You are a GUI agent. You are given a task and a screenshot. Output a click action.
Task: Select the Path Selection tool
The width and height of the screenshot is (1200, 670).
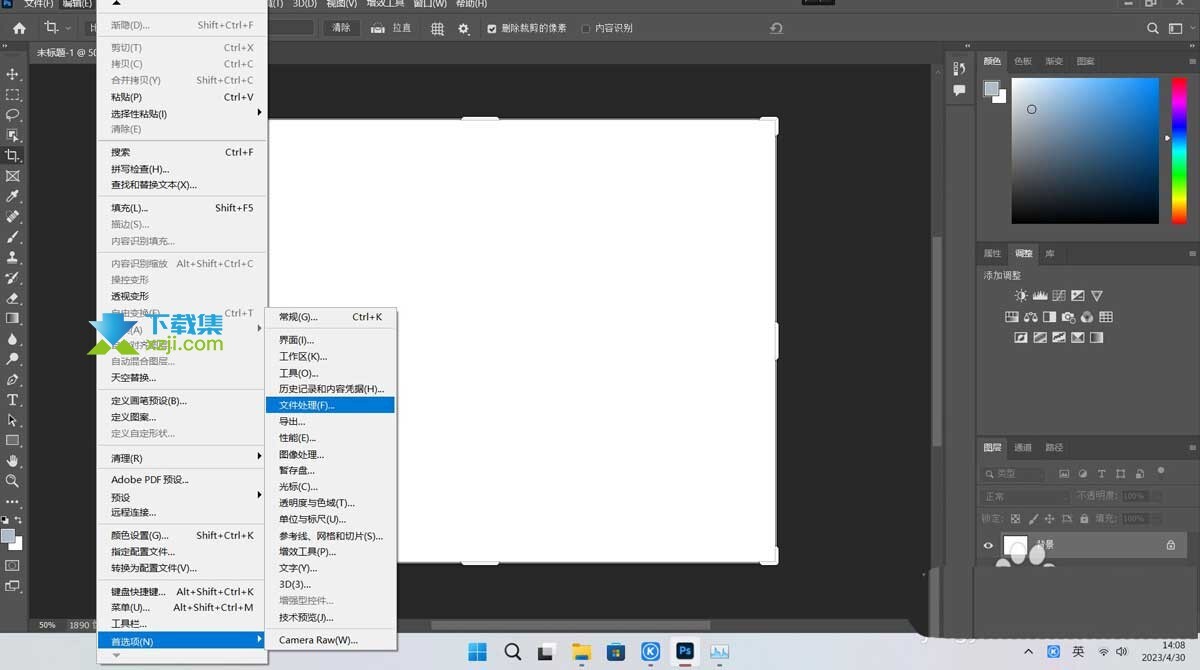click(13, 420)
